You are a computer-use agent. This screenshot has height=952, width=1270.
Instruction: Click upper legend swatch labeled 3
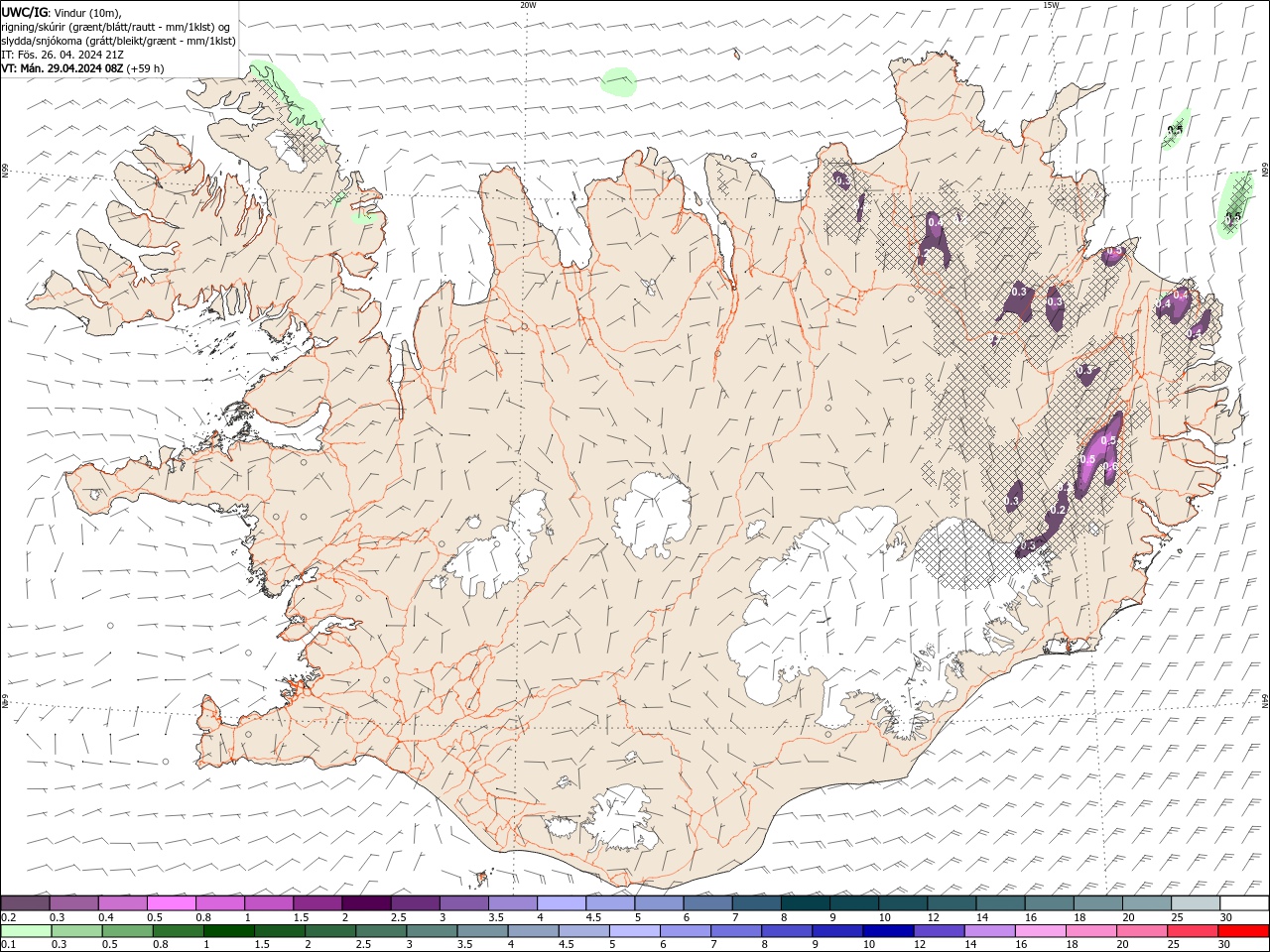(x=464, y=902)
